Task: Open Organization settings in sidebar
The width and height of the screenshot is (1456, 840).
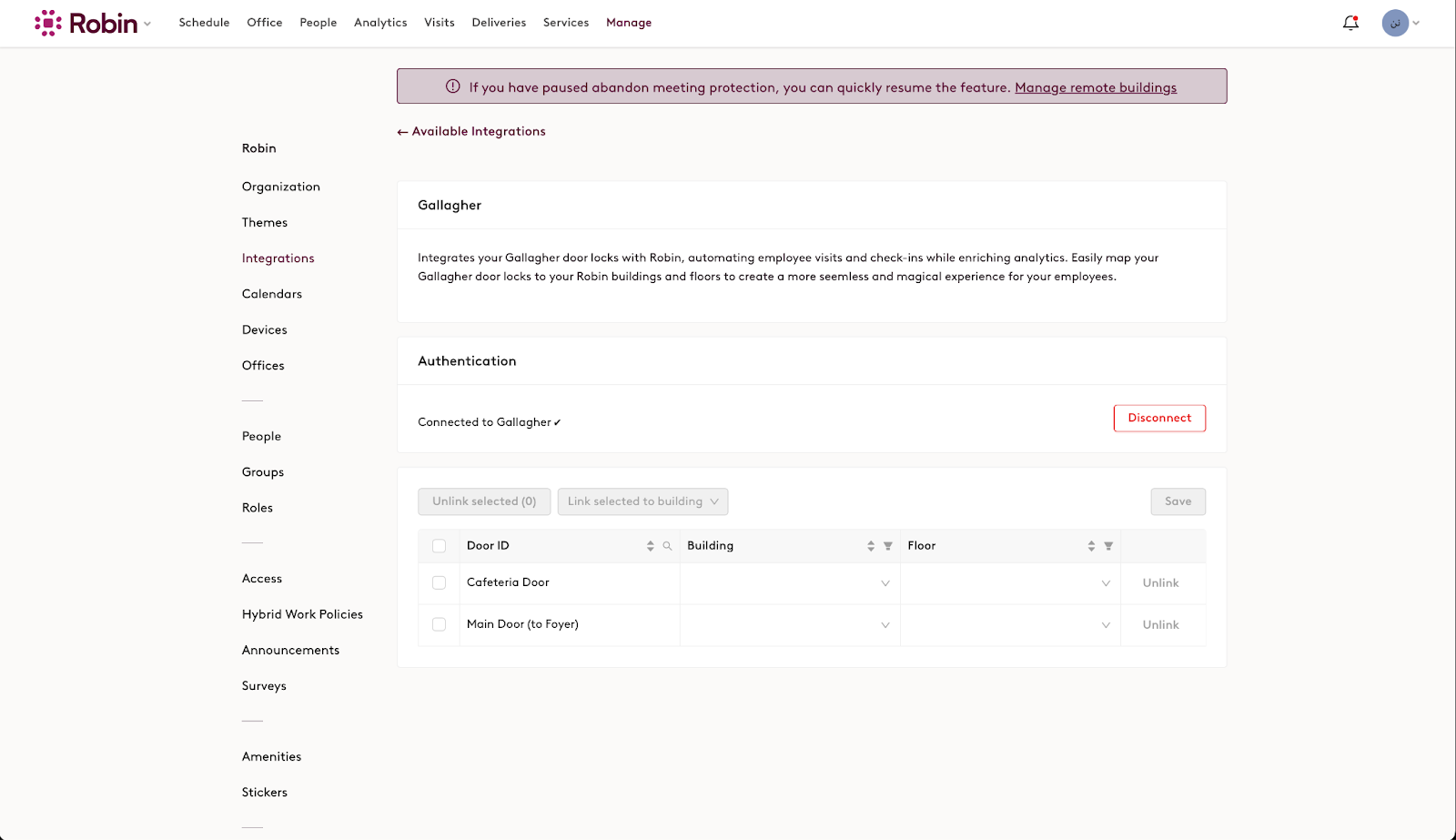Action: (281, 187)
